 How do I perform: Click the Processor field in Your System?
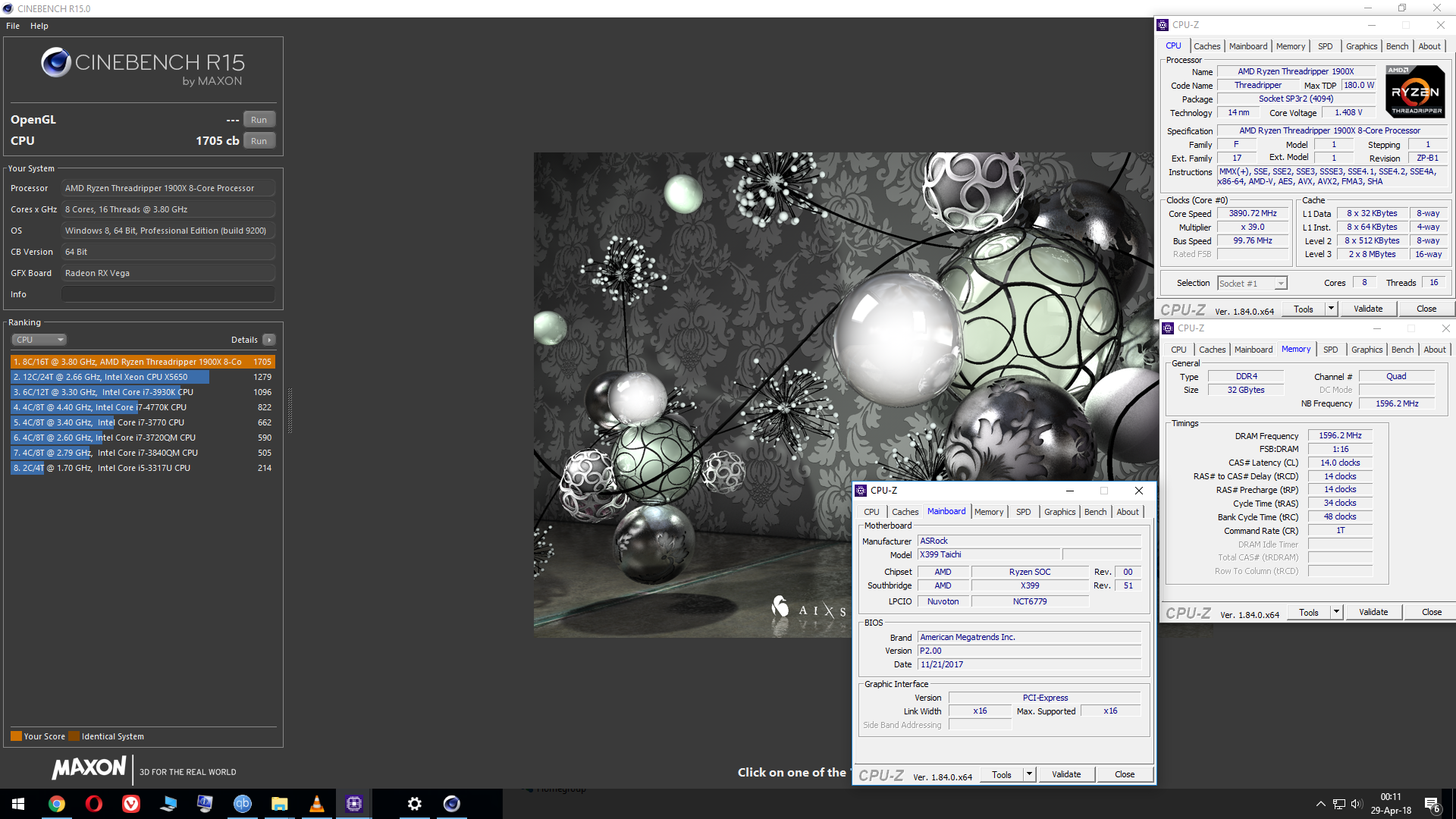click(168, 188)
